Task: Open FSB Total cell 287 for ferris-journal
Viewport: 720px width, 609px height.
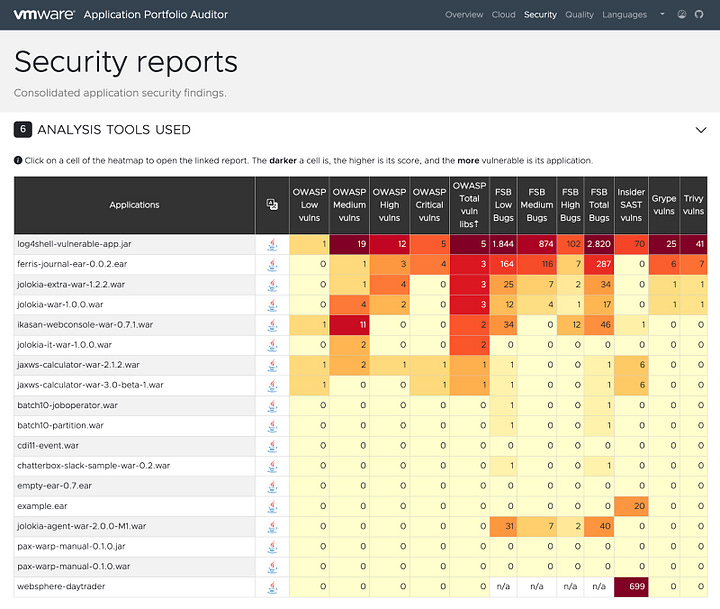Action: coord(599,265)
